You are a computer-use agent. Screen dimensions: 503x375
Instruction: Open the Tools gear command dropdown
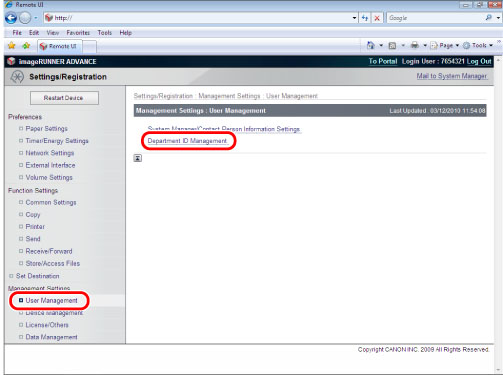478,45
